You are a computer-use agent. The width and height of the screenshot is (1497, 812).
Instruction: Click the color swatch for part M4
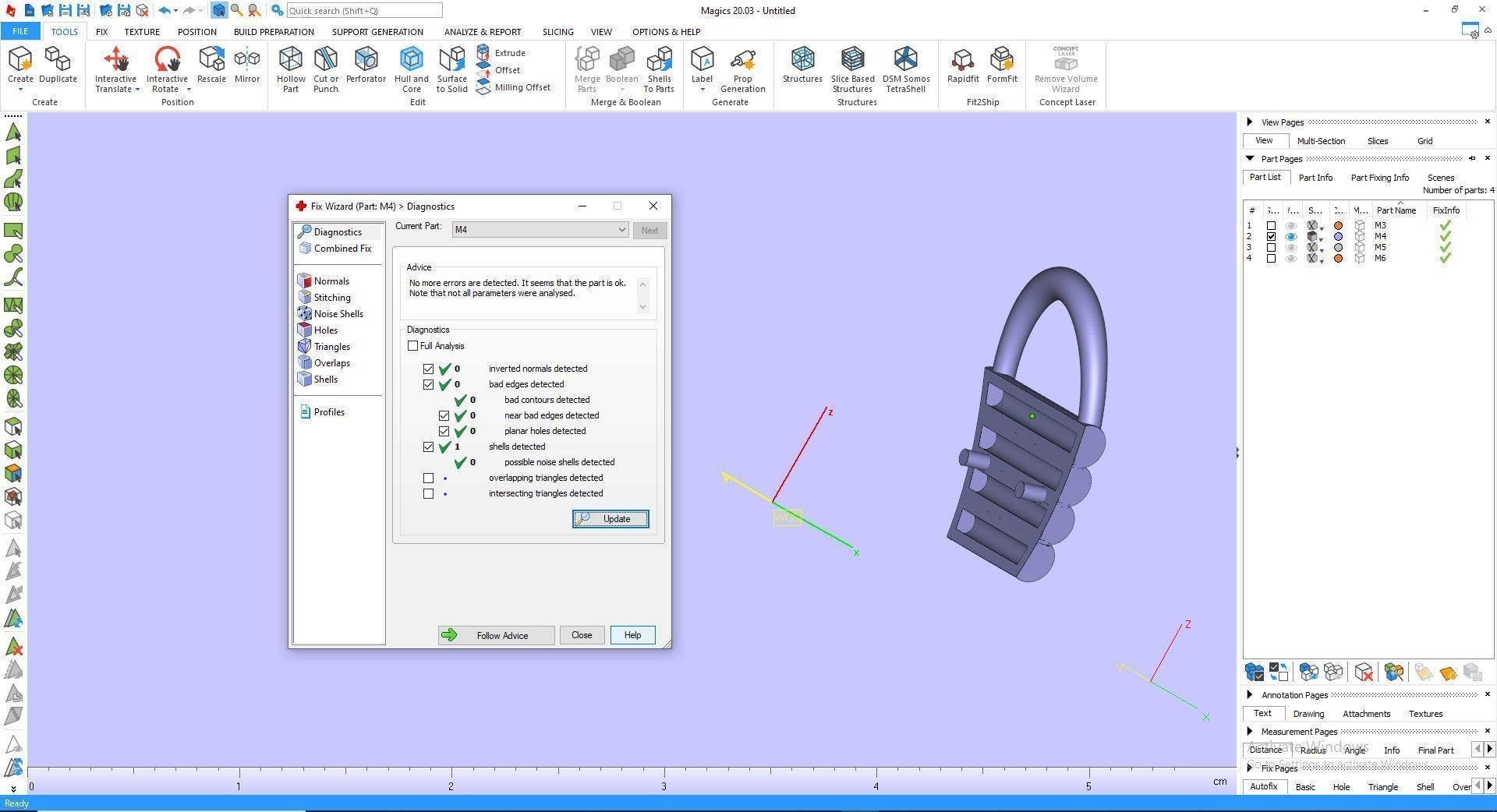(x=1338, y=237)
